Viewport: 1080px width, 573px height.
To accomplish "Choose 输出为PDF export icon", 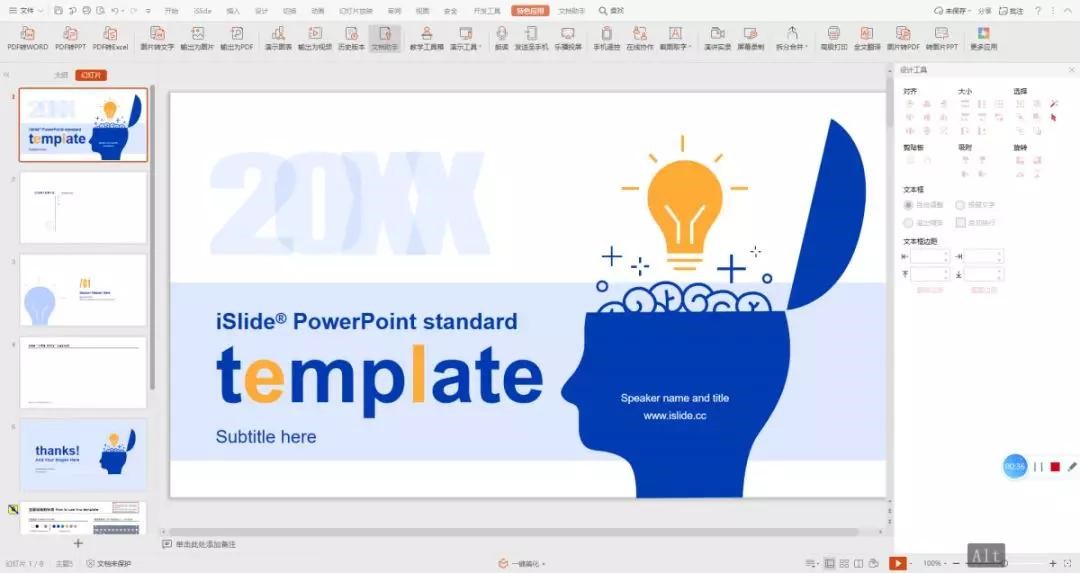I will tap(236, 34).
